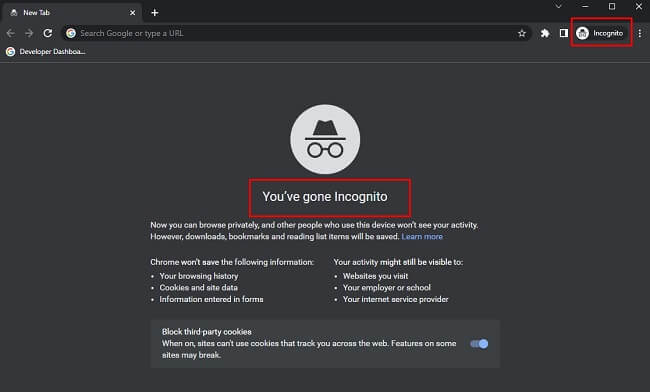Image resolution: width=650 pixels, height=392 pixels.
Task: Click 'Your employer or school' list item
Action: pyautogui.click(x=387, y=288)
